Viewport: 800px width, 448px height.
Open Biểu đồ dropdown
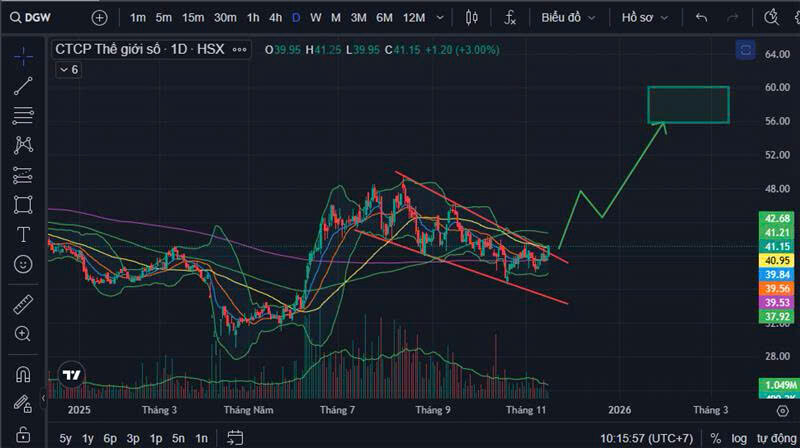[x=568, y=18]
